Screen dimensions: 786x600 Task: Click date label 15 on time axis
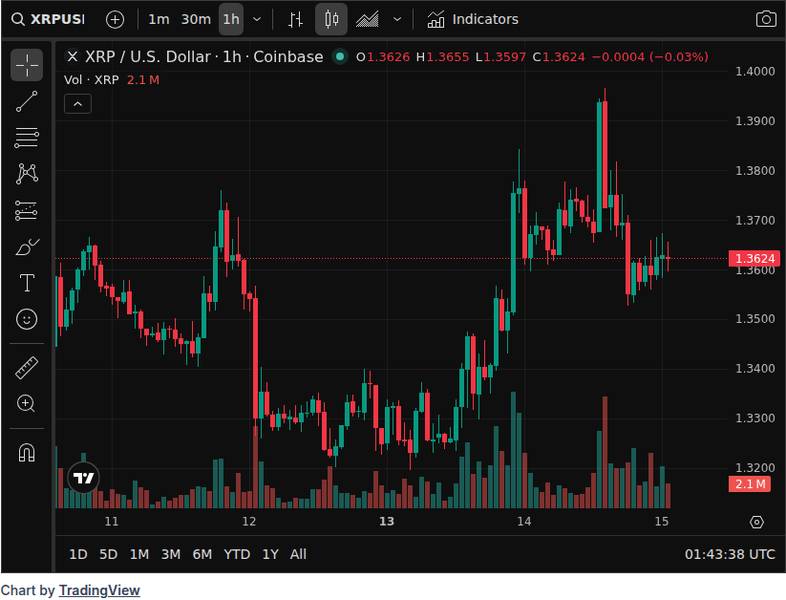pos(662,521)
